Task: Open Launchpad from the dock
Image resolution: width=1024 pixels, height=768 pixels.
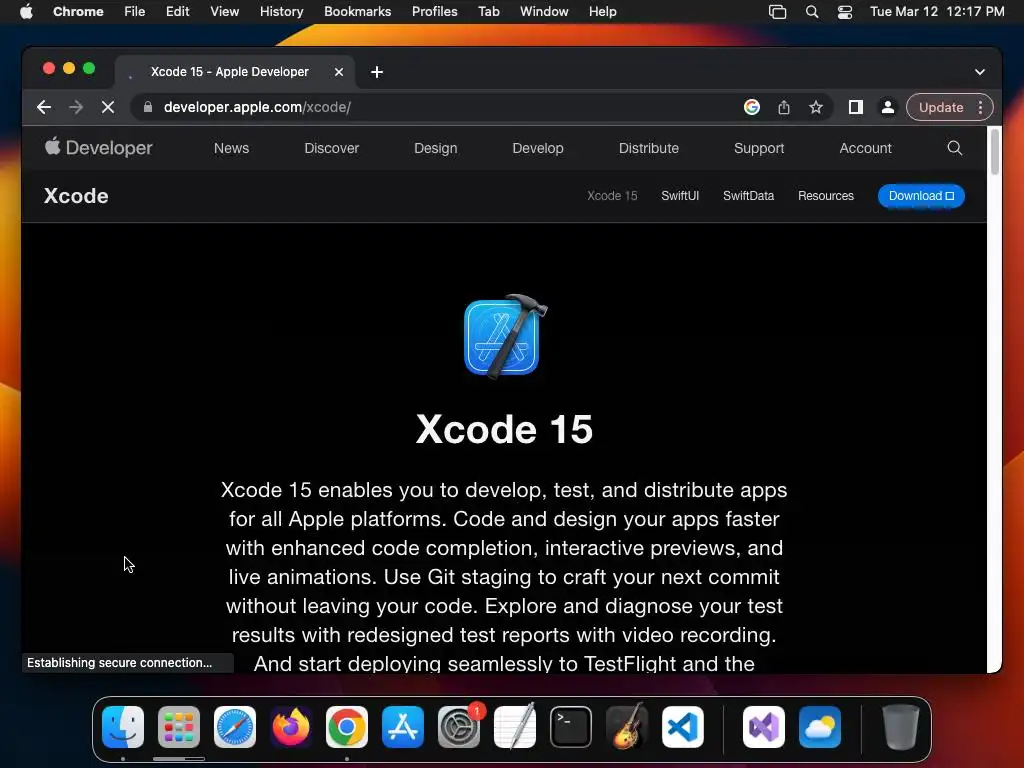Action: 179,727
